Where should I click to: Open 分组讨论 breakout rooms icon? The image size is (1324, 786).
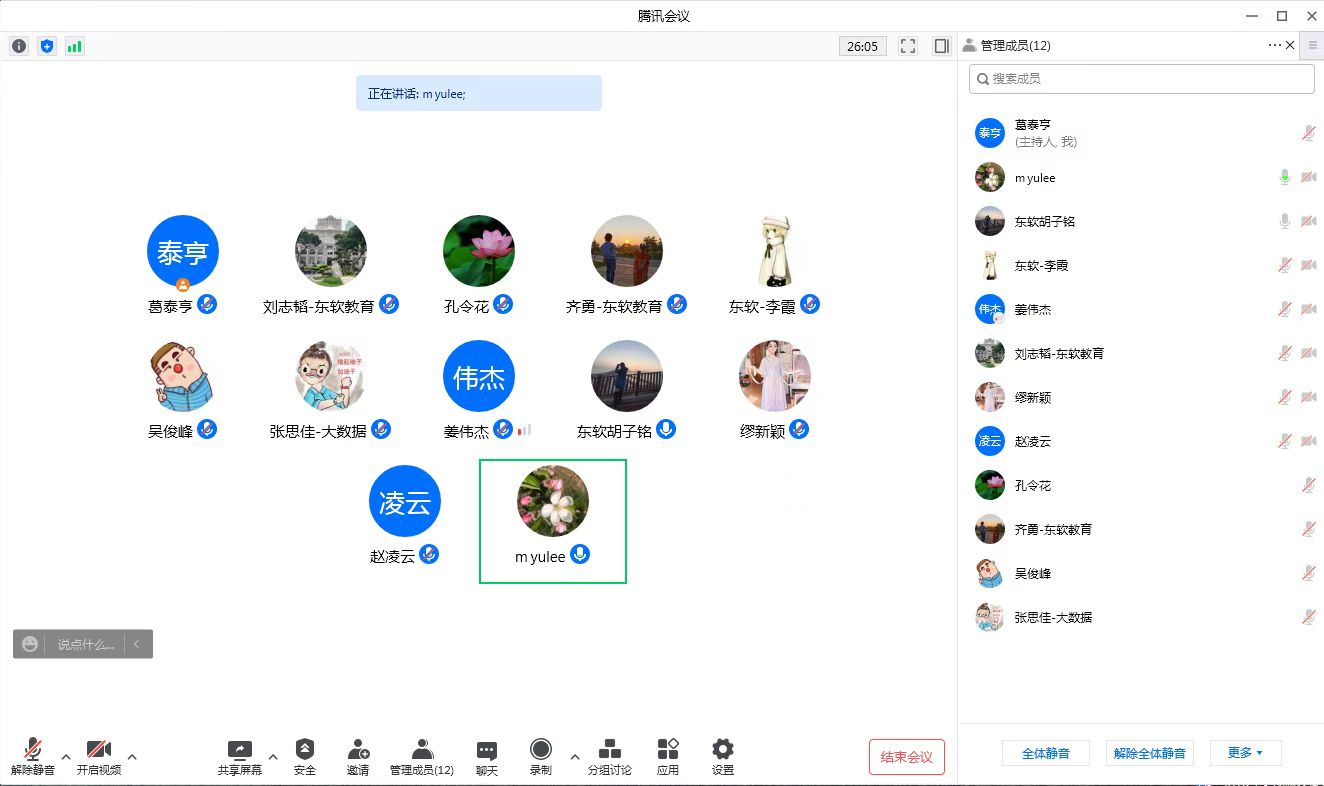point(609,750)
